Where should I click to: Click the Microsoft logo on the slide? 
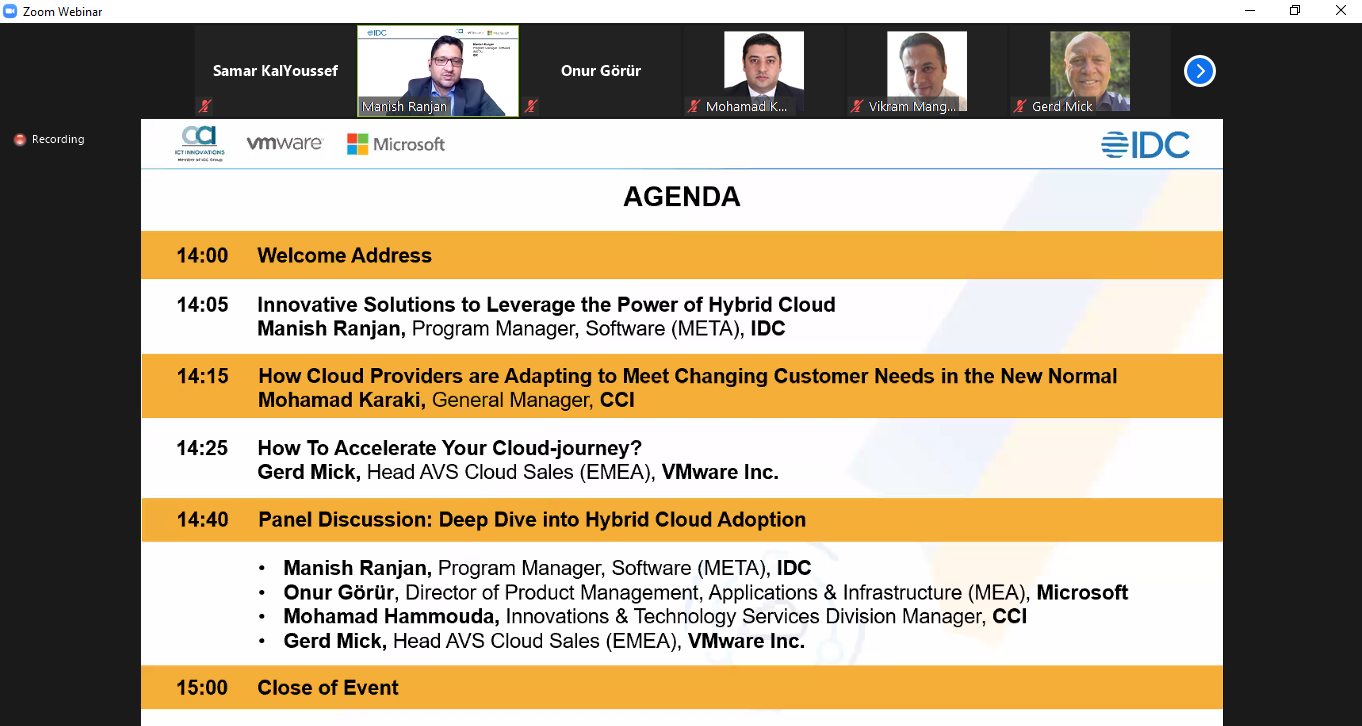(x=396, y=144)
